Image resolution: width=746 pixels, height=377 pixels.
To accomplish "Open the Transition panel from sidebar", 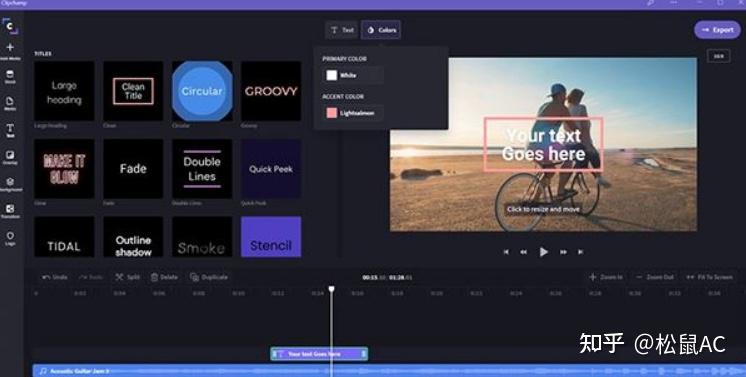I will tap(10, 211).
